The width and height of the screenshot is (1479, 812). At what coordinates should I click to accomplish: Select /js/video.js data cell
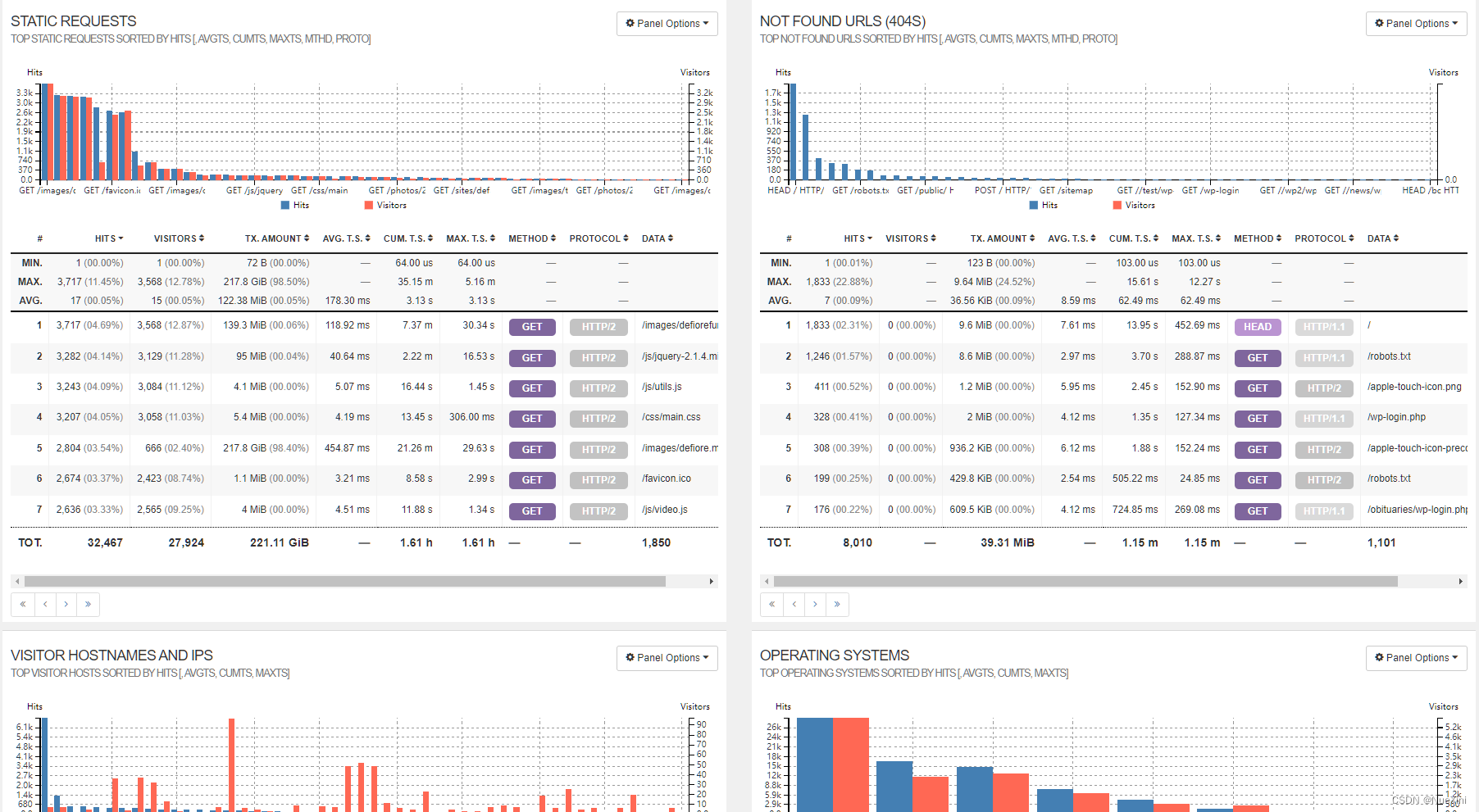(665, 510)
